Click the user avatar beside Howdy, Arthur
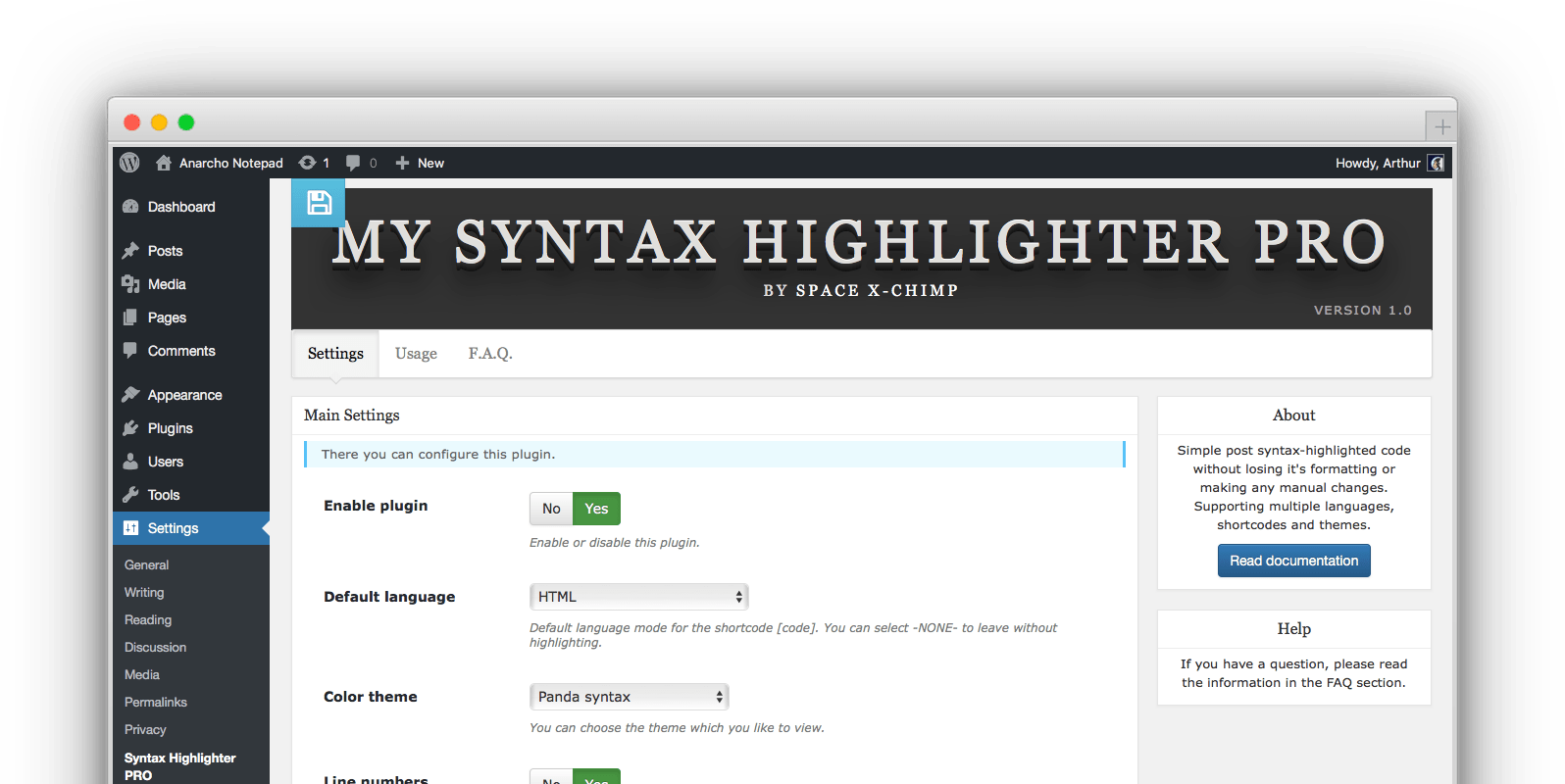 coord(1437,163)
